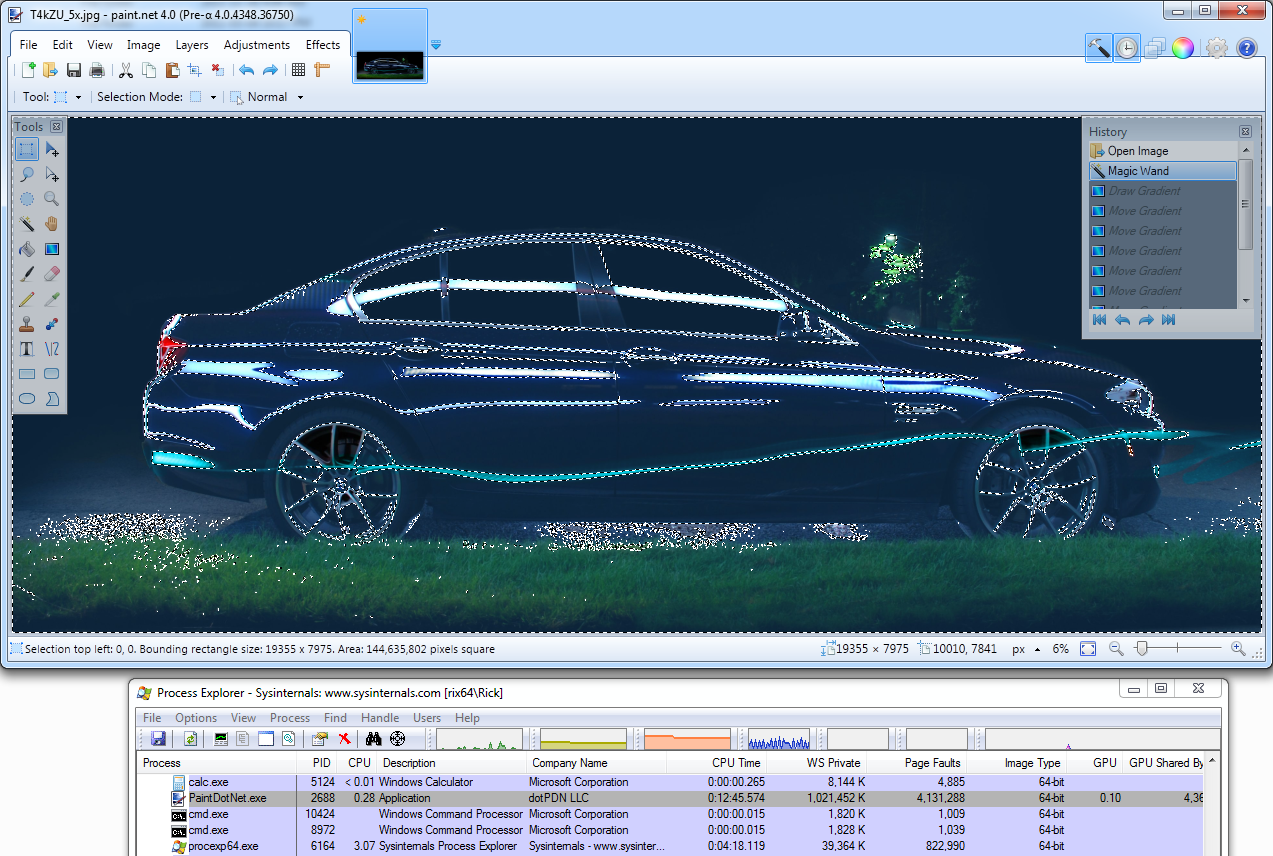Select the Move Selected Pixels tool

[x=52, y=150]
